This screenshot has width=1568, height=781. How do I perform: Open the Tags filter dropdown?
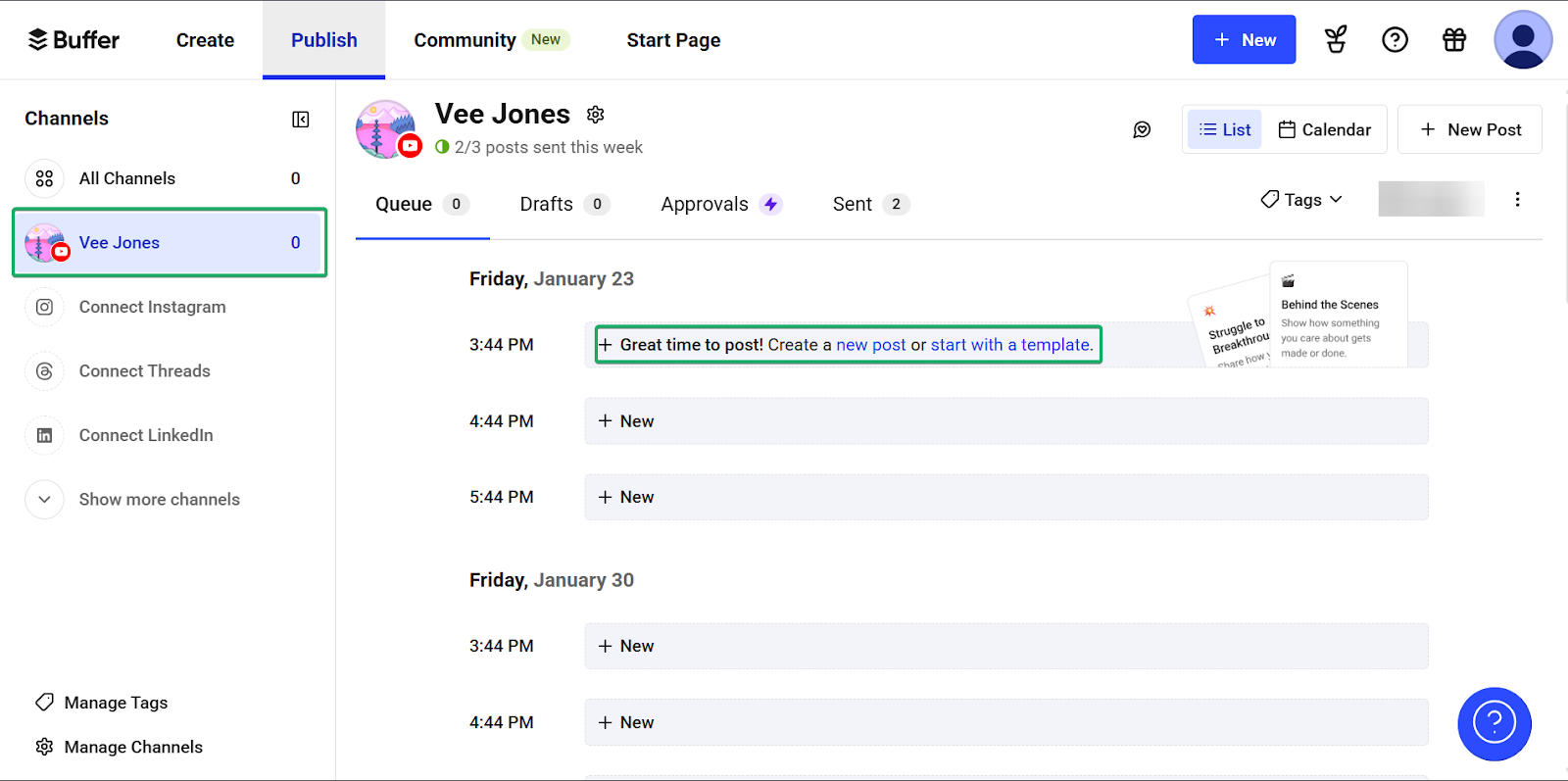1301,200
